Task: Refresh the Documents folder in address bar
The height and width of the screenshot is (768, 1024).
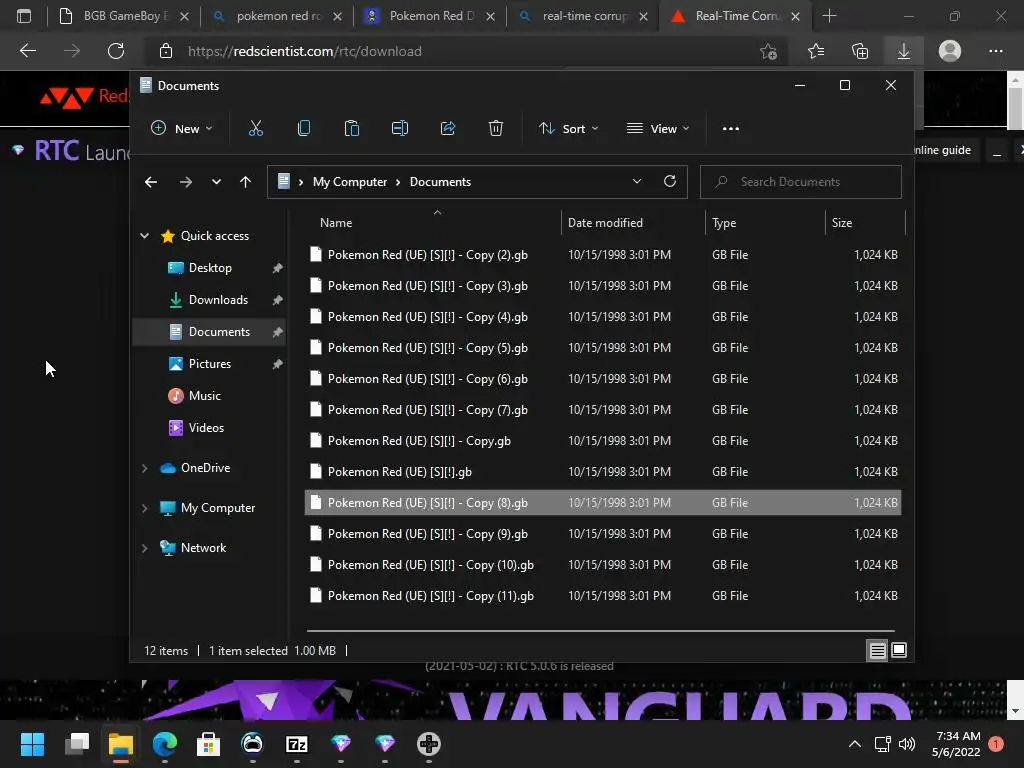Action: 669,182
